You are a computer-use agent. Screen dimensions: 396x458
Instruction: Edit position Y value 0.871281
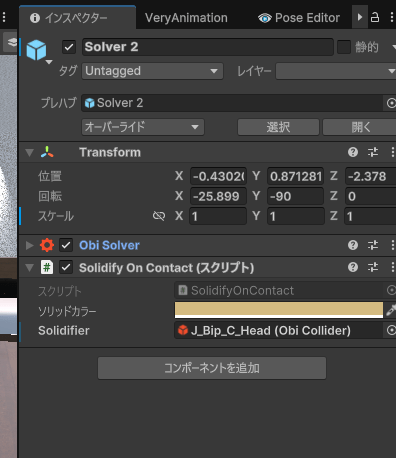click(295, 176)
